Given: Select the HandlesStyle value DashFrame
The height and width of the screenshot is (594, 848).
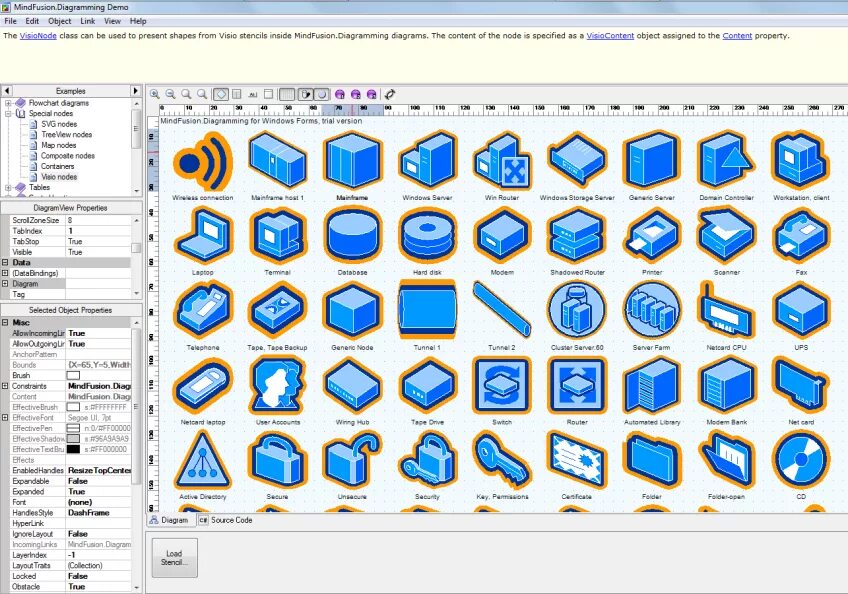Looking at the screenshot, I should (98, 513).
